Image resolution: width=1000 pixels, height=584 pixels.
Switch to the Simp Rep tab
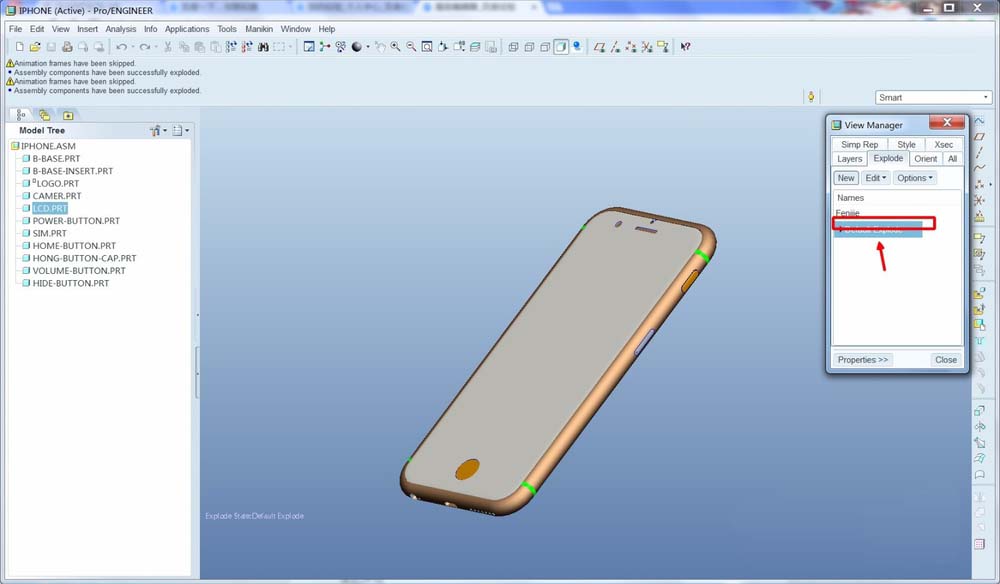point(859,145)
